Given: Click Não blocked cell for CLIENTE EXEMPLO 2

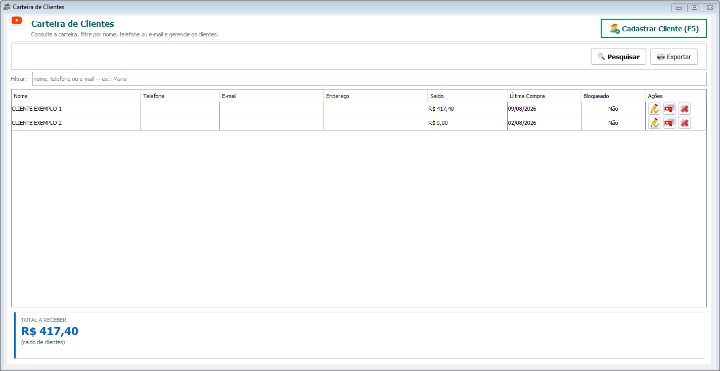Looking at the screenshot, I should click(x=613, y=123).
